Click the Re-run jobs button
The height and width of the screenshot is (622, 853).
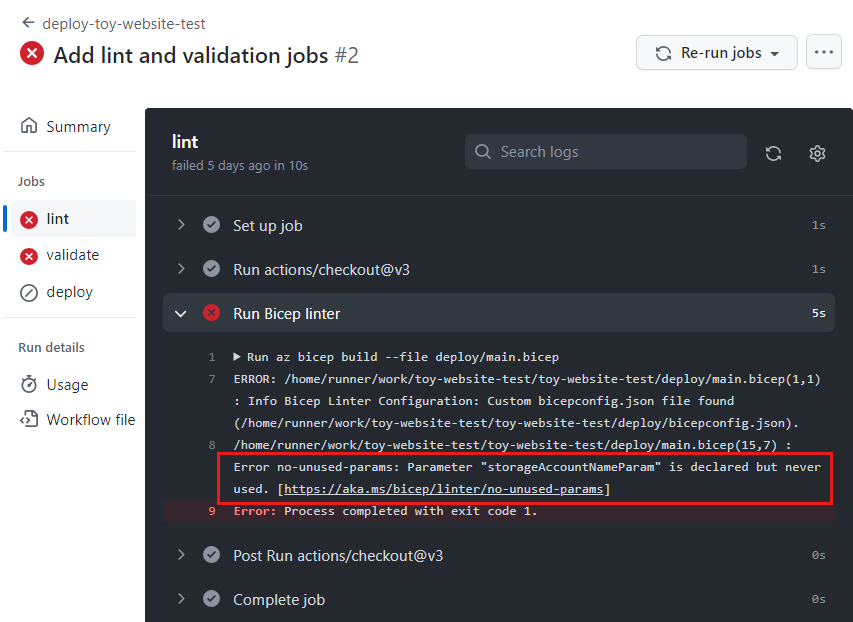[716, 53]
